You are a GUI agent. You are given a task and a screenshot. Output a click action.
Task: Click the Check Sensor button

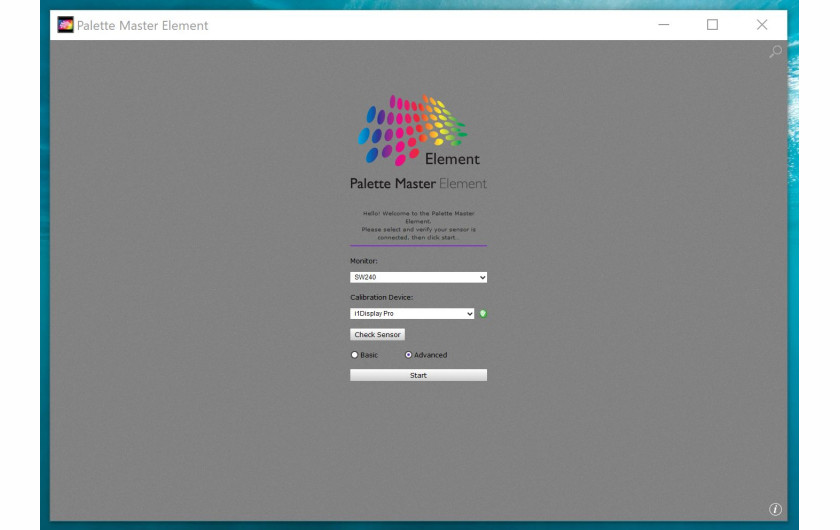[377, 334]
